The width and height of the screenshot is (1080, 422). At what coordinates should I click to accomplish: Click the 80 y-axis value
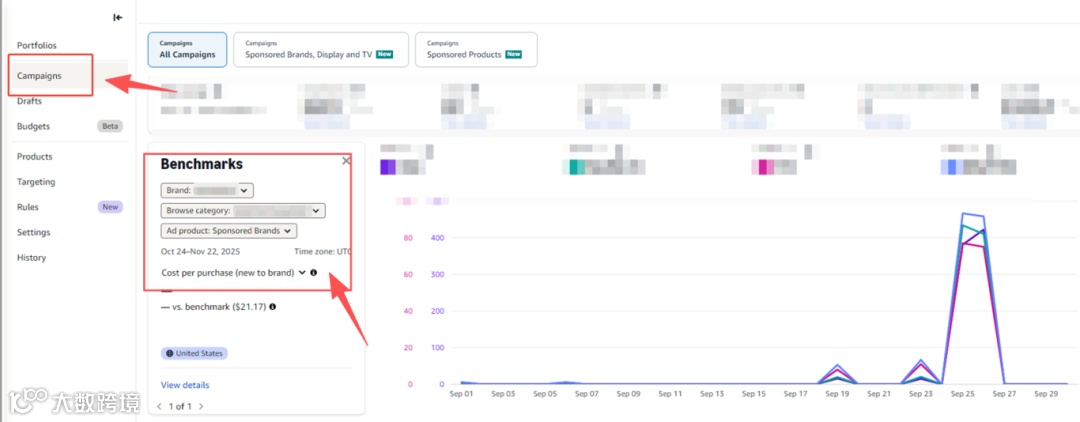(408, 238)
